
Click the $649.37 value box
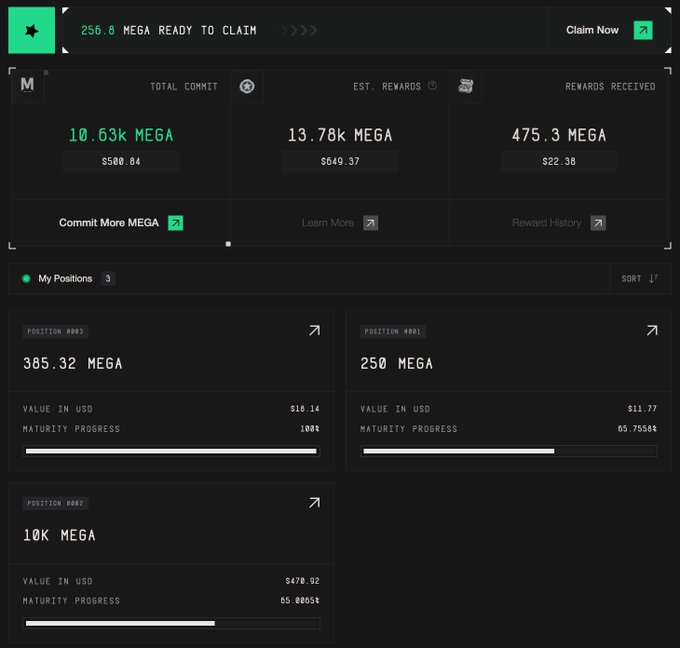(340, 161)
